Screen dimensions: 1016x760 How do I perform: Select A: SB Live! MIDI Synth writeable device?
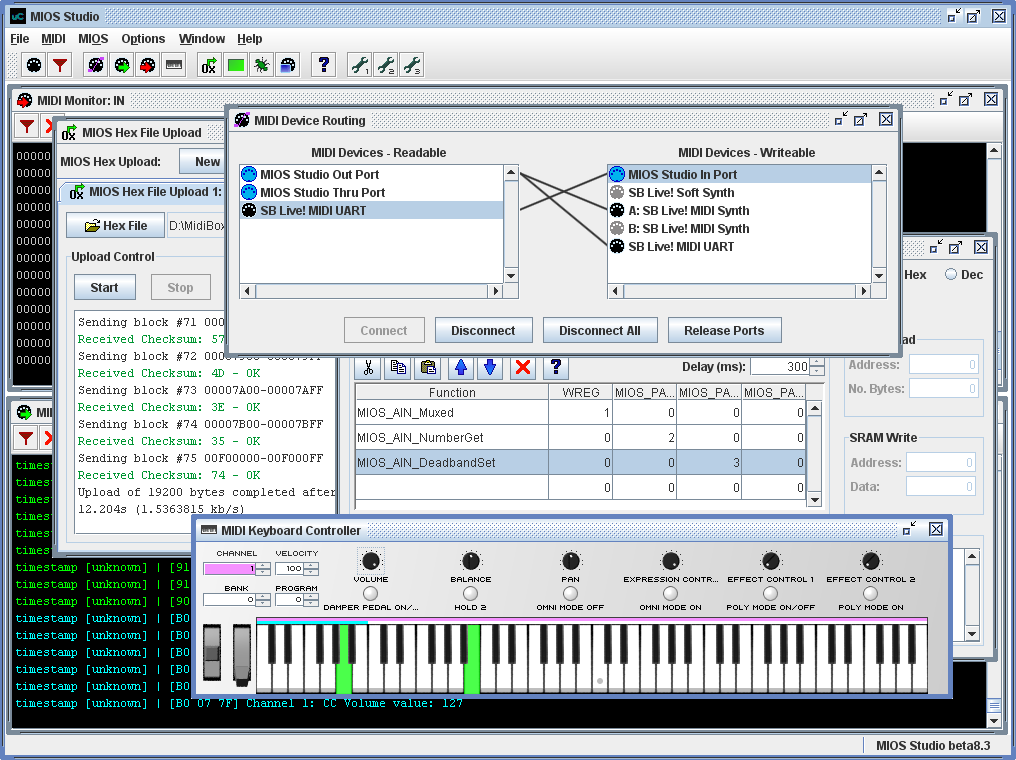[739, 211]
